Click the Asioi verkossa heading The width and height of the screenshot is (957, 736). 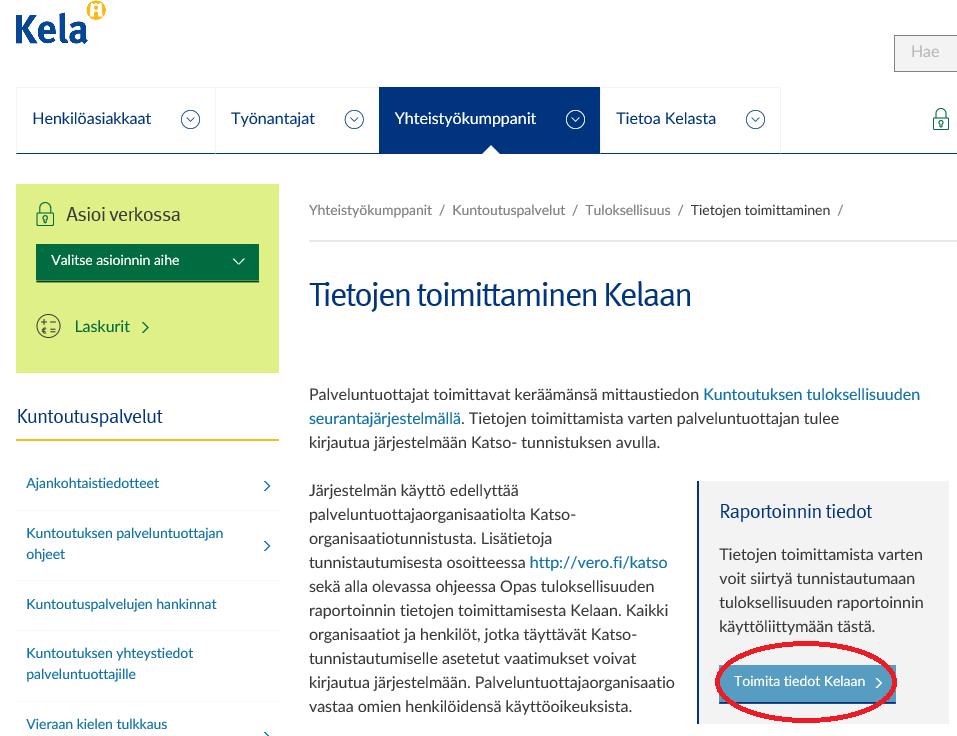[123, 215]
